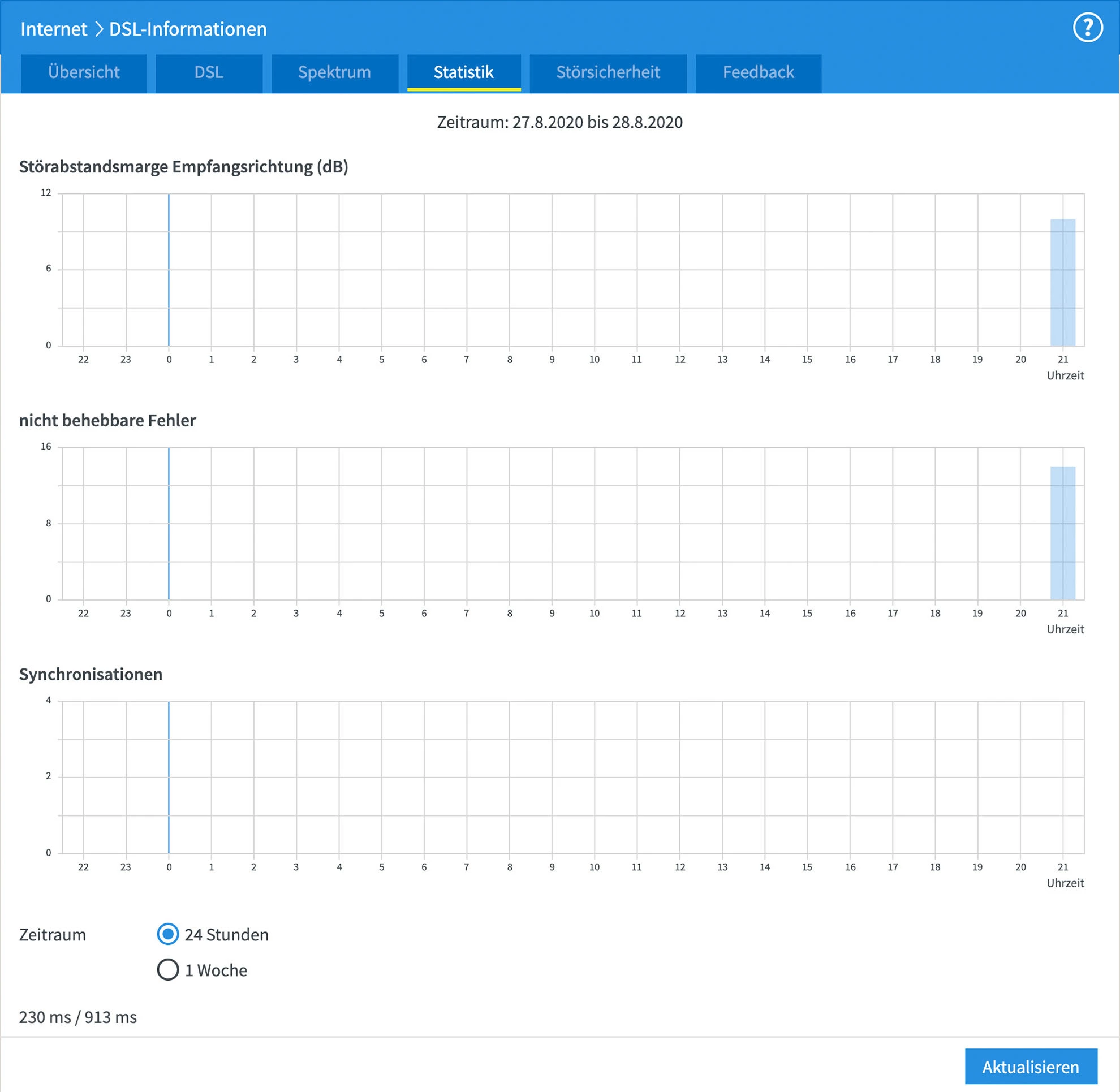
Task: Click the 1 Woche label text
Action: pos(216,970)
